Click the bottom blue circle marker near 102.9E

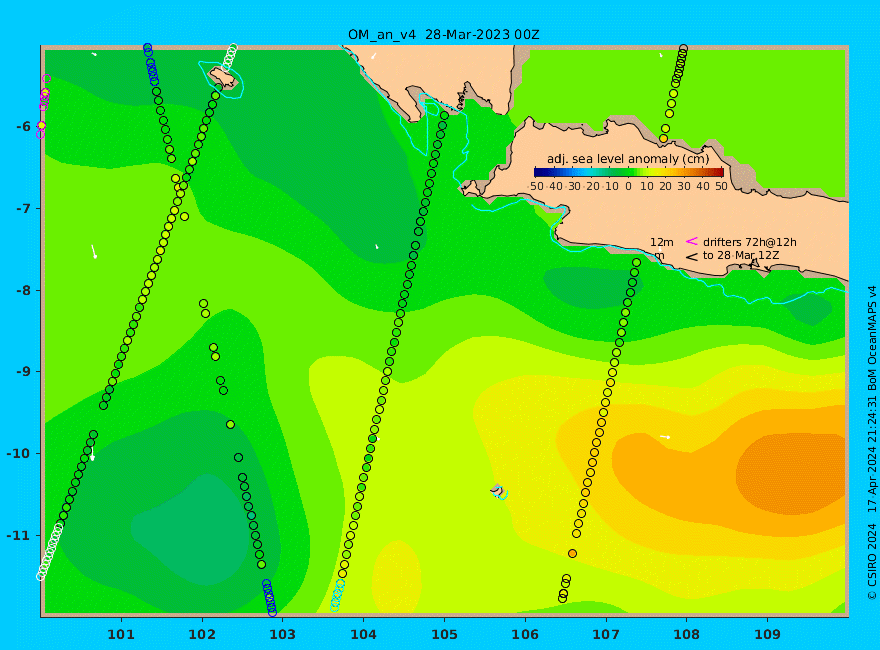click(x=272, y=612)
